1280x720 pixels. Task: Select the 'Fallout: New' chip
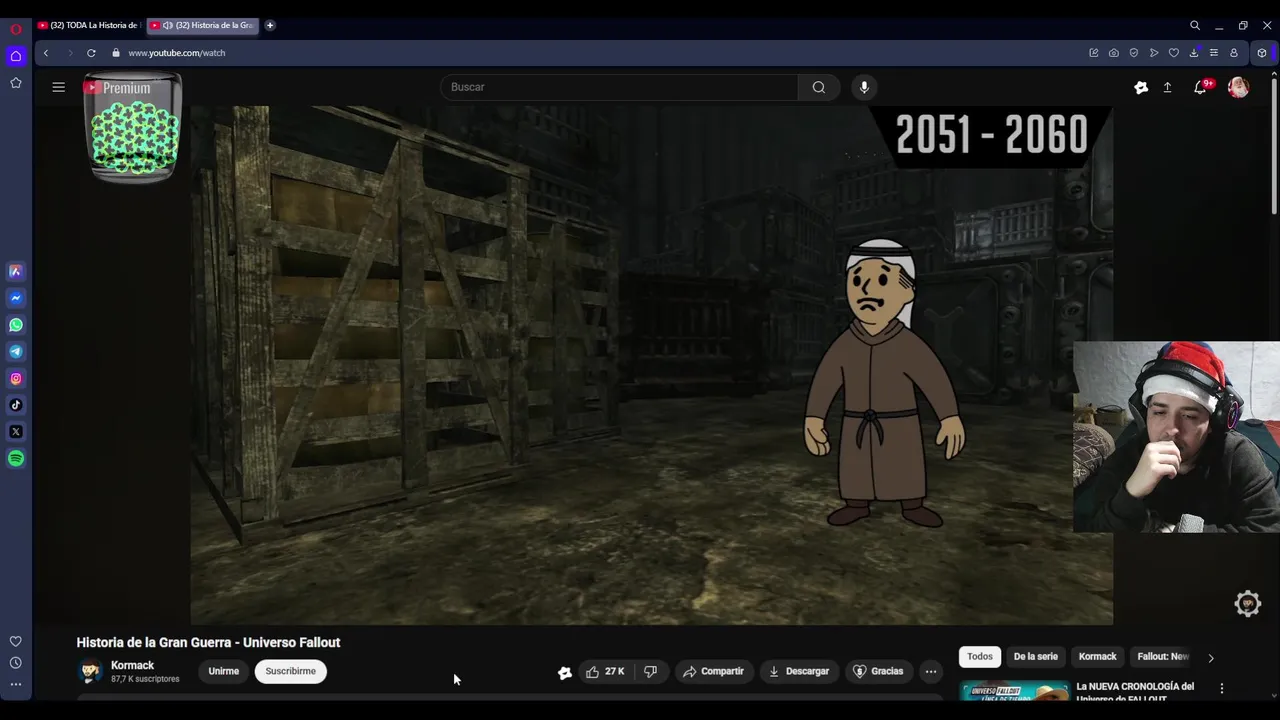(1163, 656)
